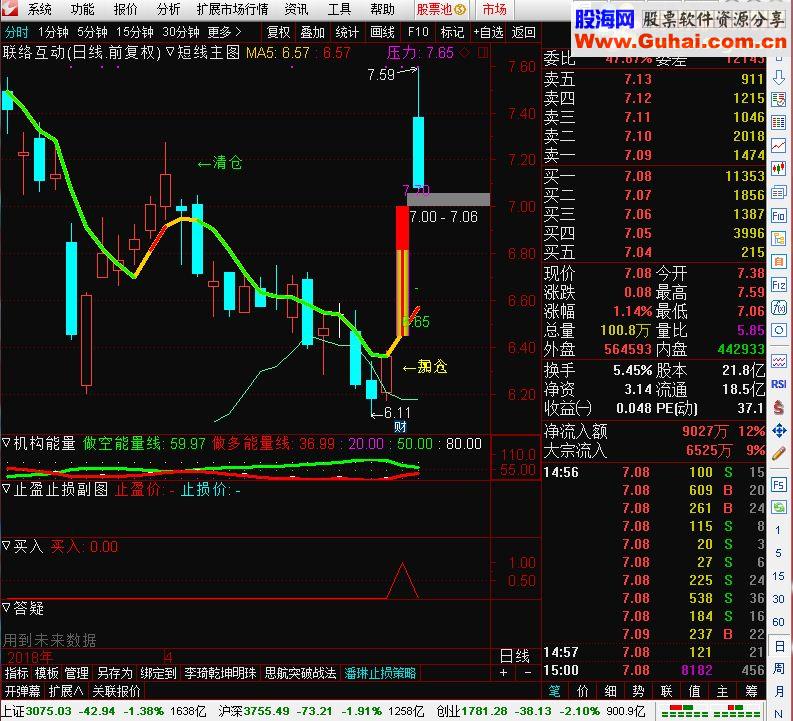Image resolution: width=793 pixels, height=721 pixels.
Task: Open the 报价 menu
Action: click(125, 9)
